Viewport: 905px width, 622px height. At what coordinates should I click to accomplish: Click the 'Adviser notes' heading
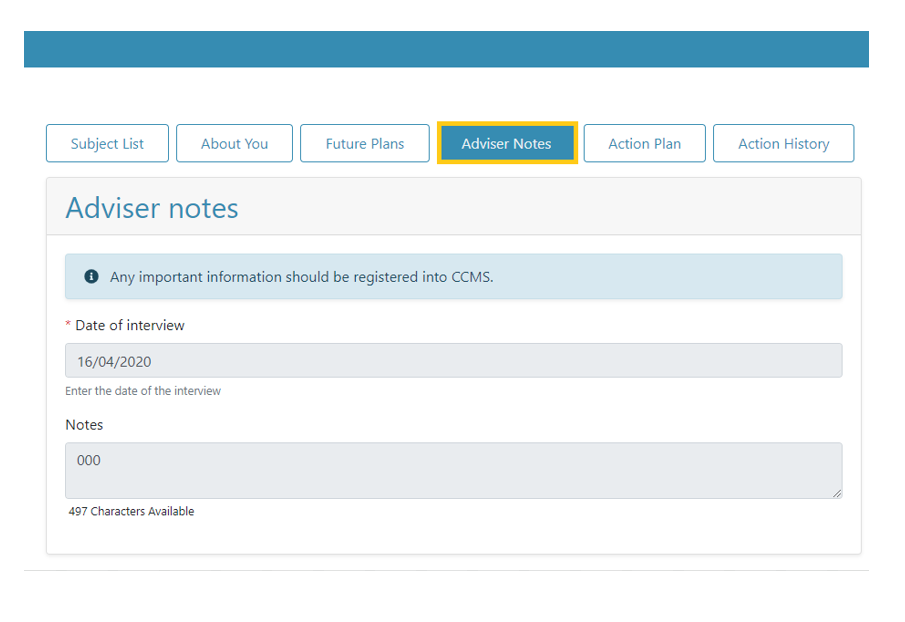tap(152, 208)
